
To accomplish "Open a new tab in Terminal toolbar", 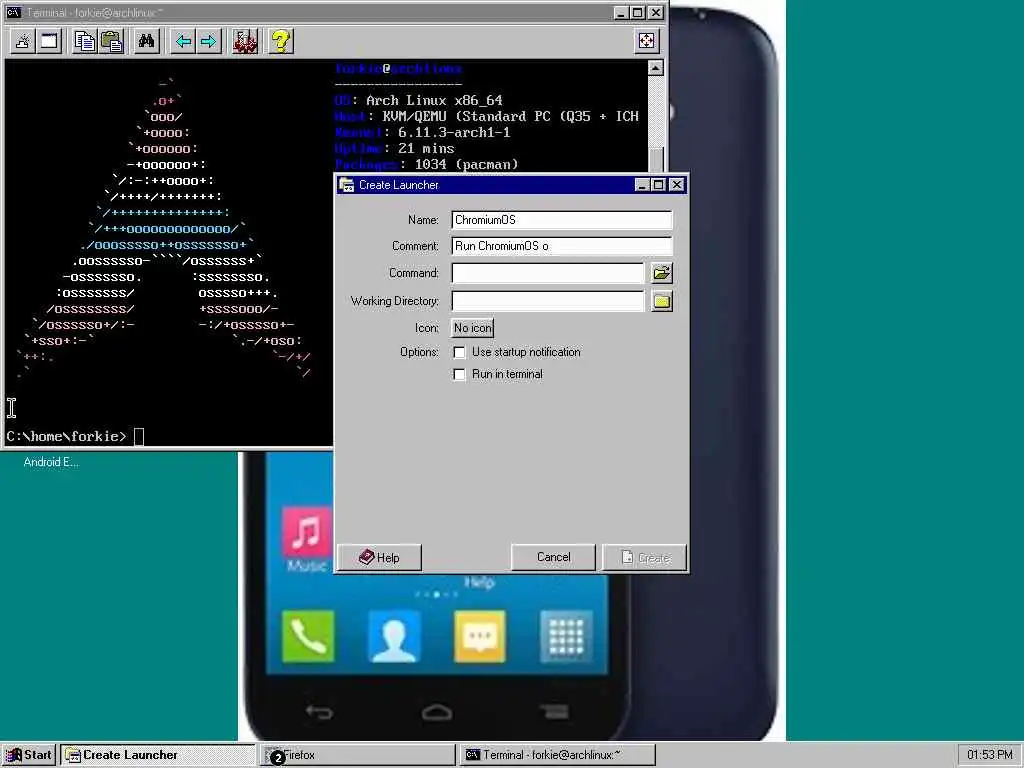I will 23,41.
